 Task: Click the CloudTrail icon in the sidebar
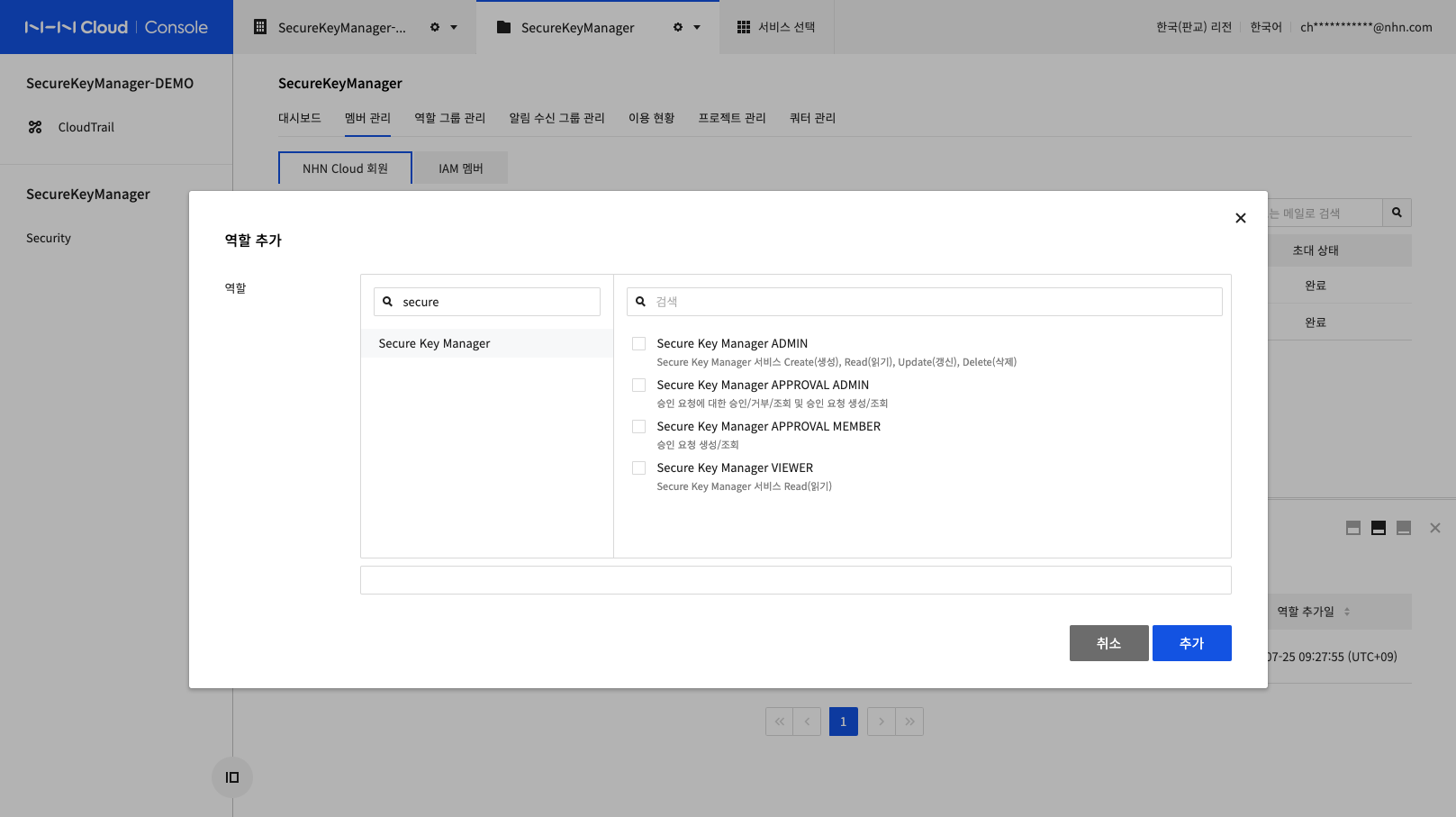[x=35, y=127]
